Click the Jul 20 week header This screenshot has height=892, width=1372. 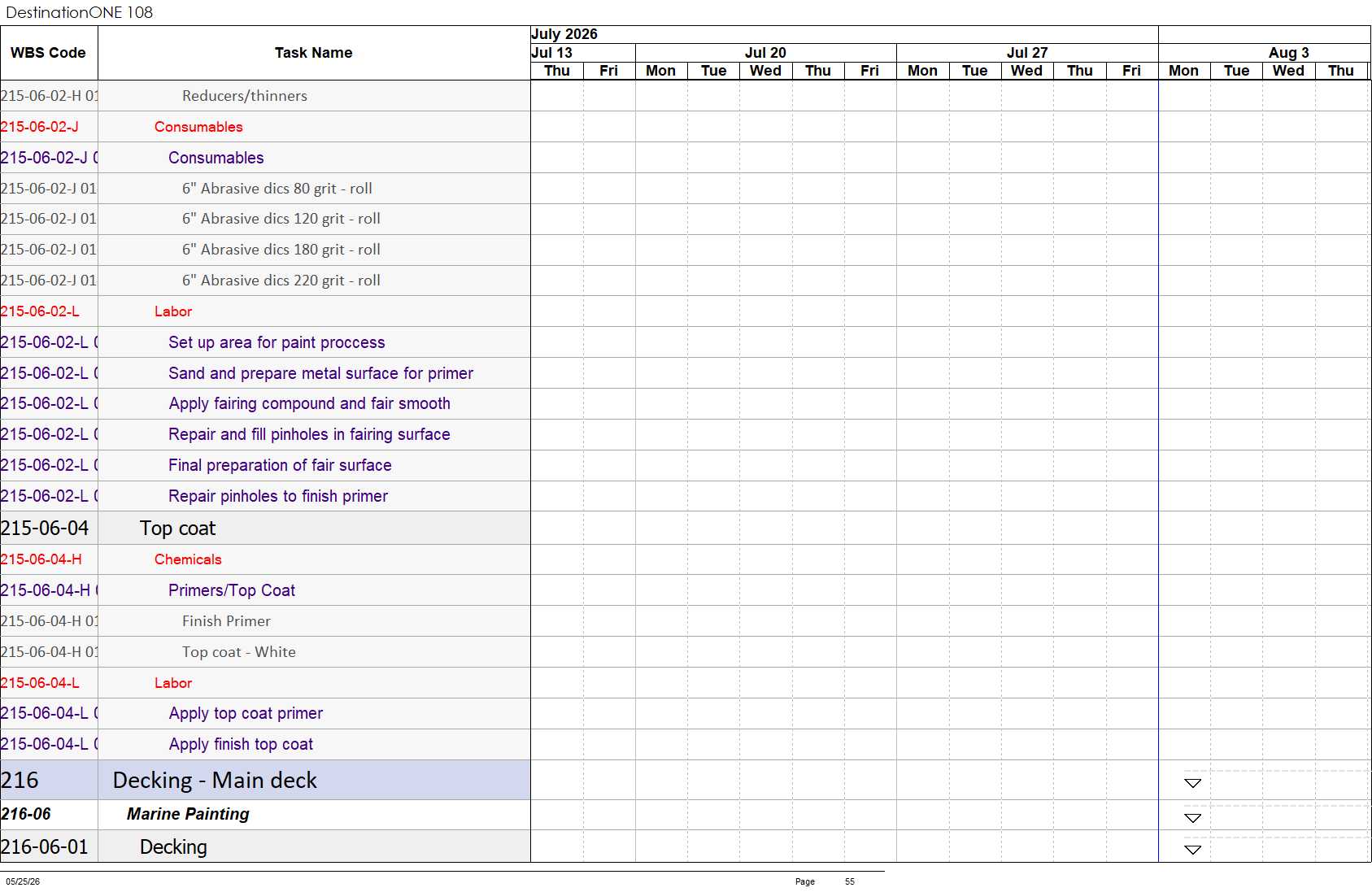point(765,53)
